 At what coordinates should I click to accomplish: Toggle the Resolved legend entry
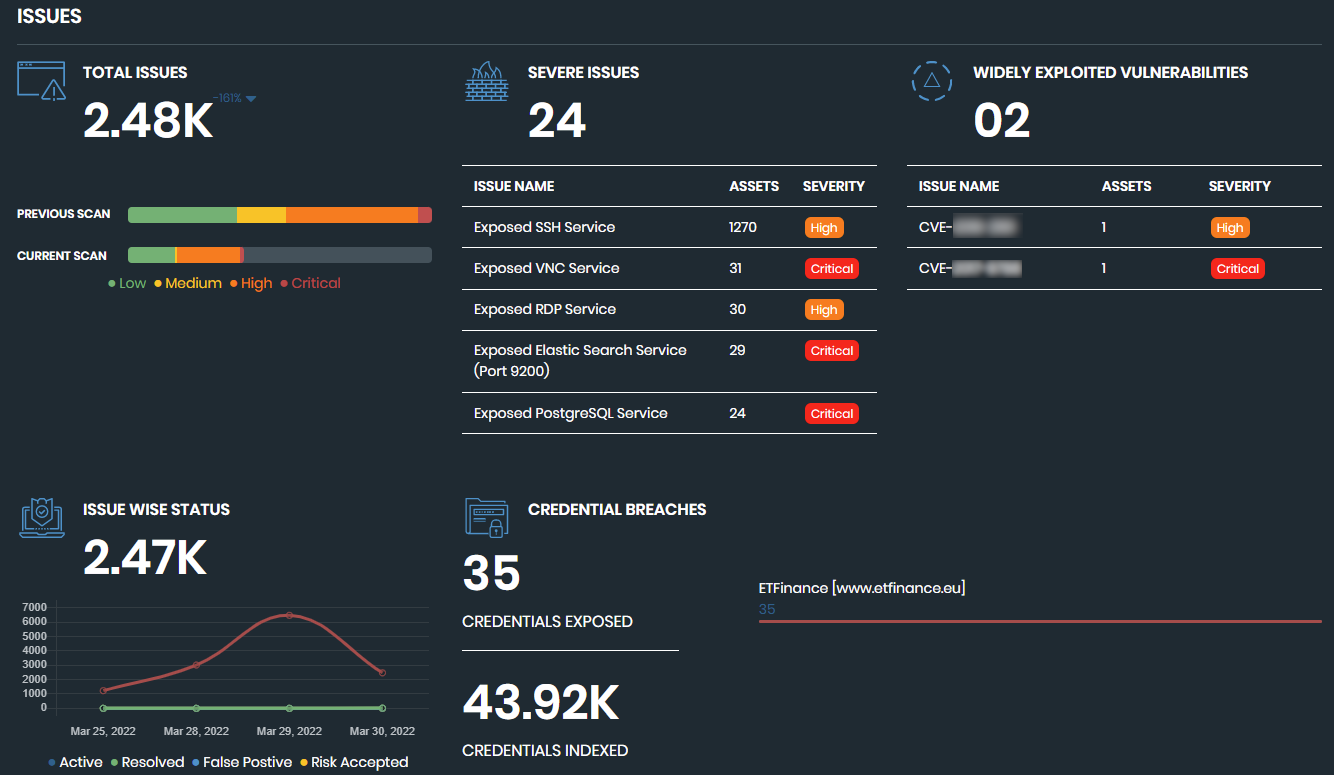(x=148, y=762)
